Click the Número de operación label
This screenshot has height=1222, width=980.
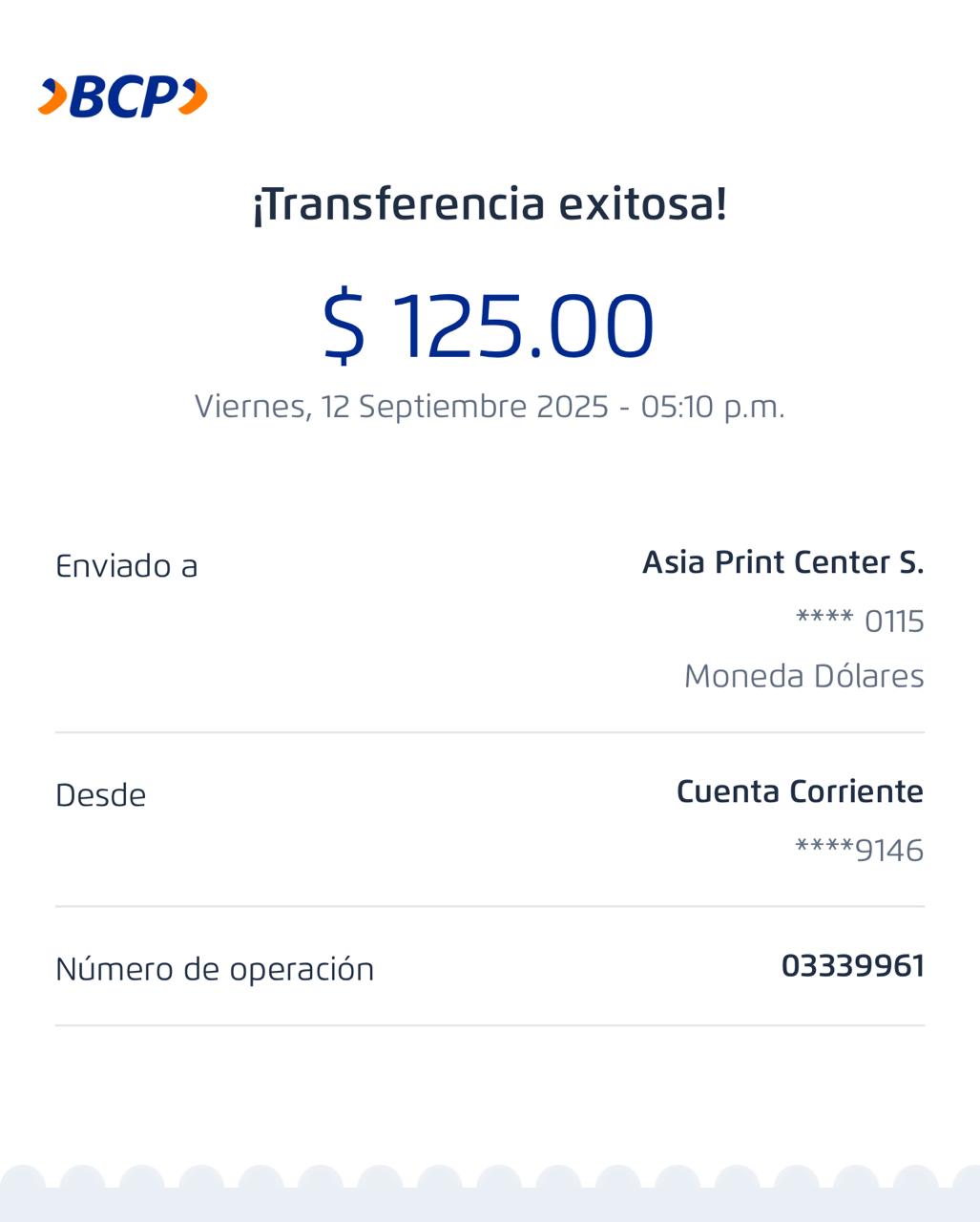(x=215, y=969)
